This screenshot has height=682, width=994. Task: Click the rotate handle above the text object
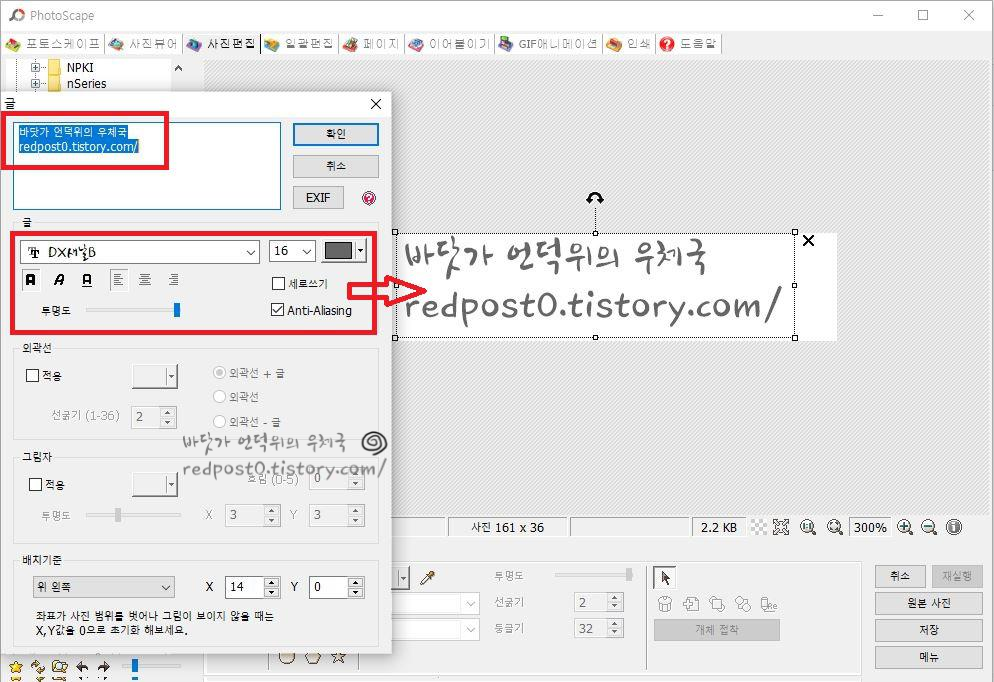[x=595, y=198]
